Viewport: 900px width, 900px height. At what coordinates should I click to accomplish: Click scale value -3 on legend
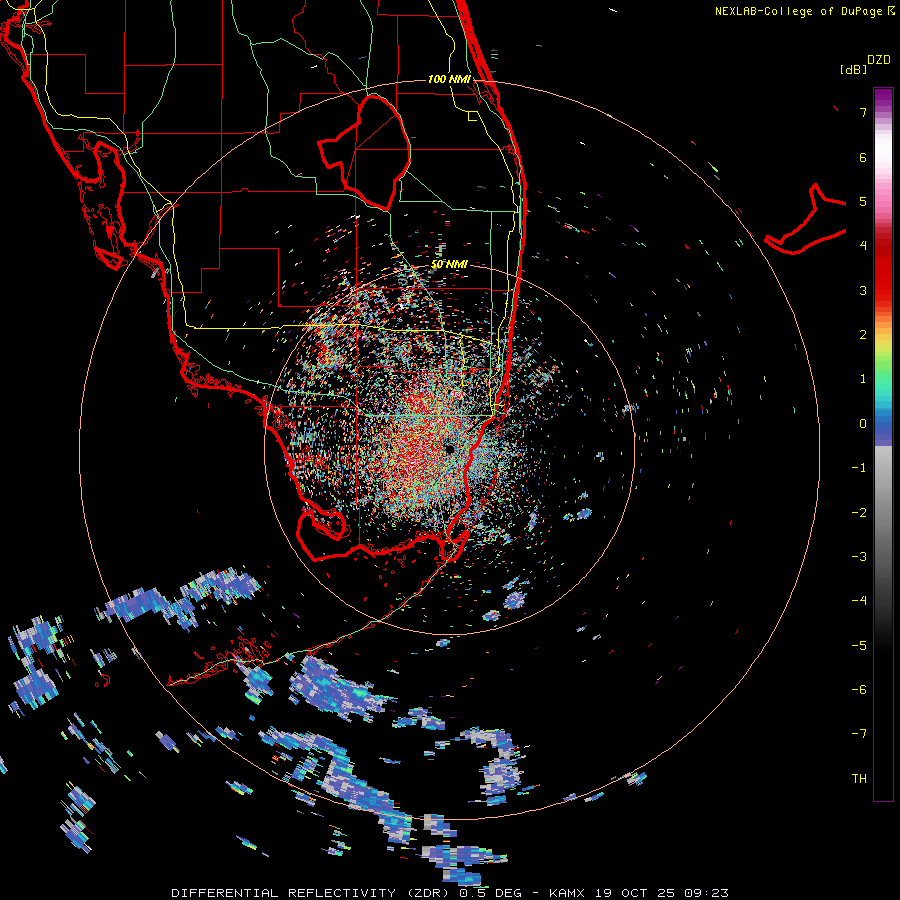[x=859, y=557]
